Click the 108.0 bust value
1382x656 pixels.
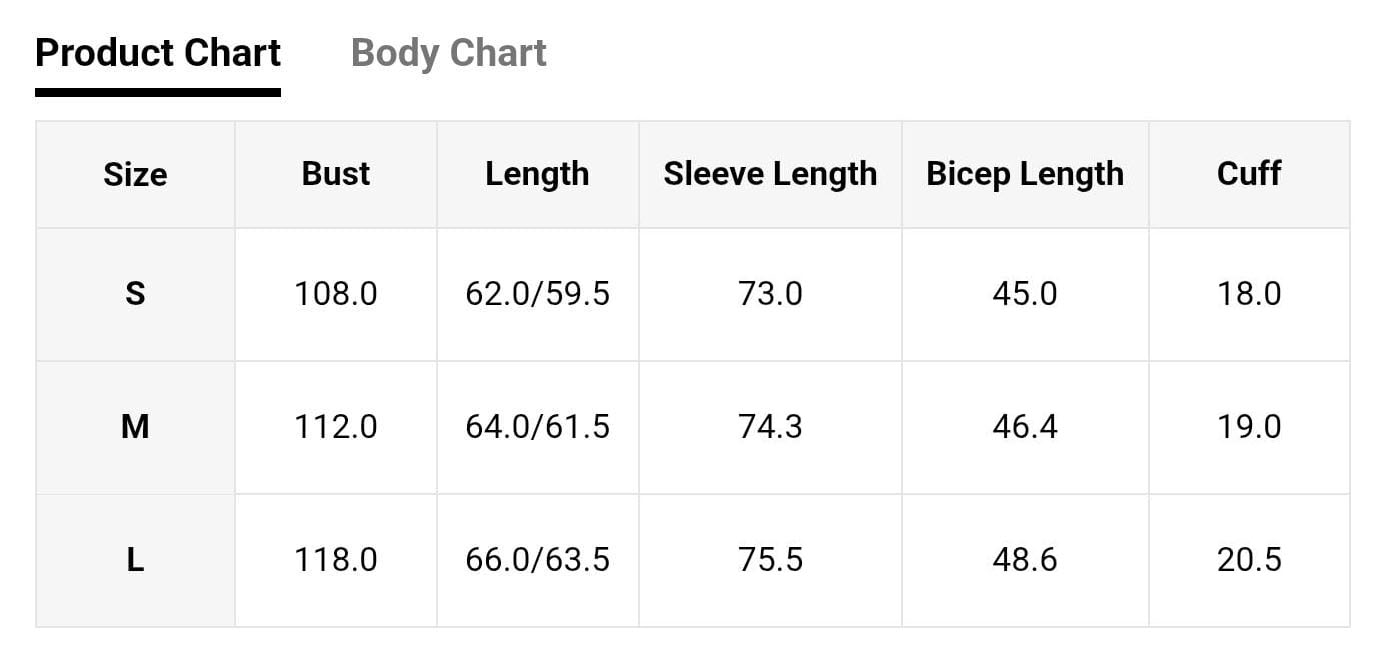(336, 294)
